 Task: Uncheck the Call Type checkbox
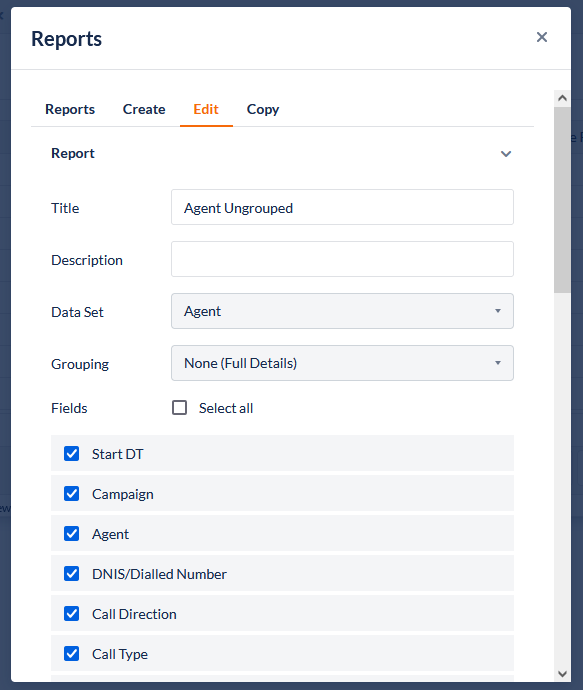(71, 654)
